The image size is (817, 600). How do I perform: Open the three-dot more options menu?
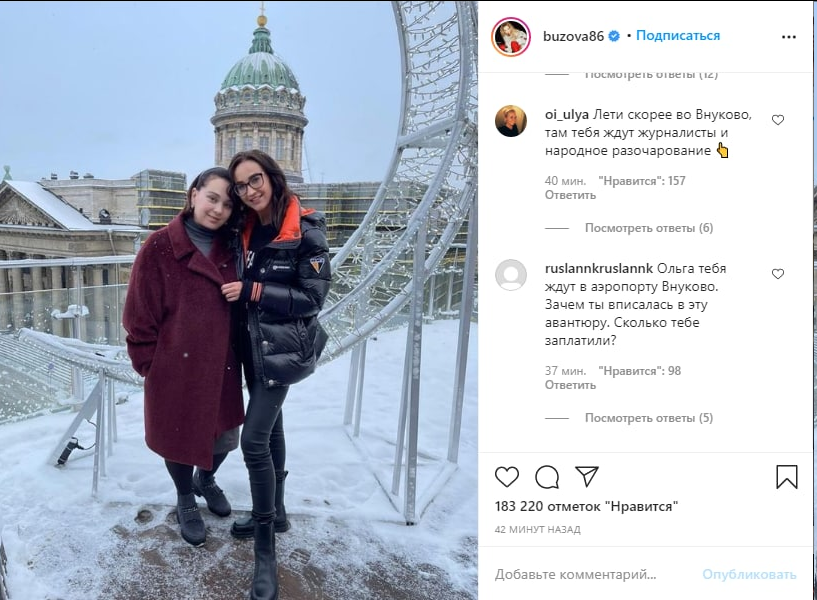[x=789, y=37]
